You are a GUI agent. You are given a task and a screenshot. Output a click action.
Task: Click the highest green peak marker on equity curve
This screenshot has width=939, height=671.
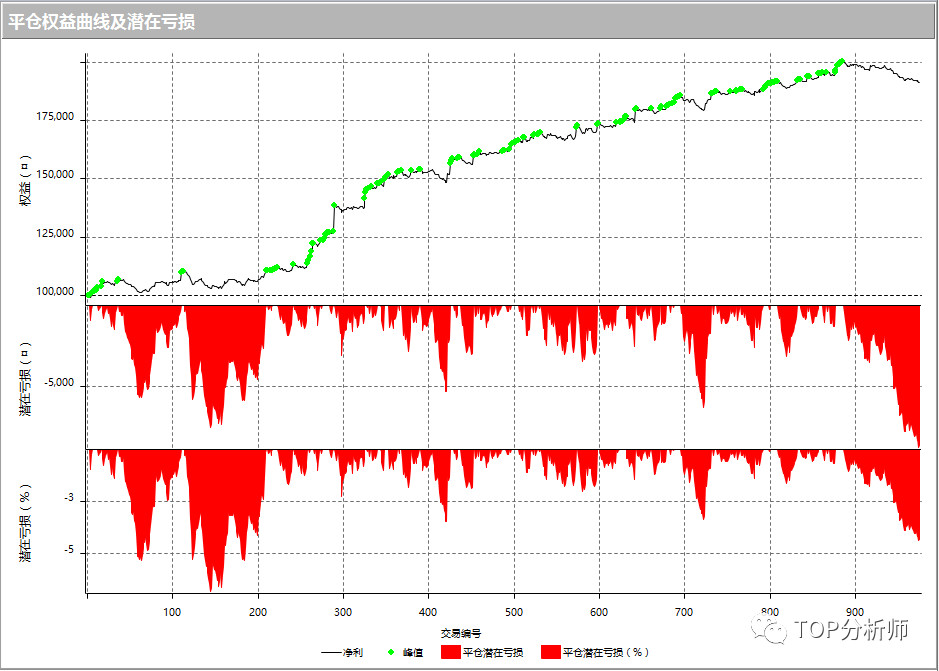pyautogui.click(x=842, y=61)
